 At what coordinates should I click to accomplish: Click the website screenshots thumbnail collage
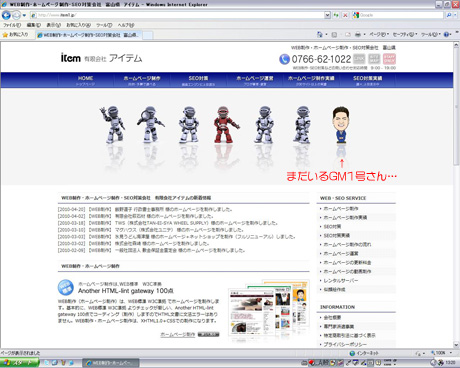[268, 310]
